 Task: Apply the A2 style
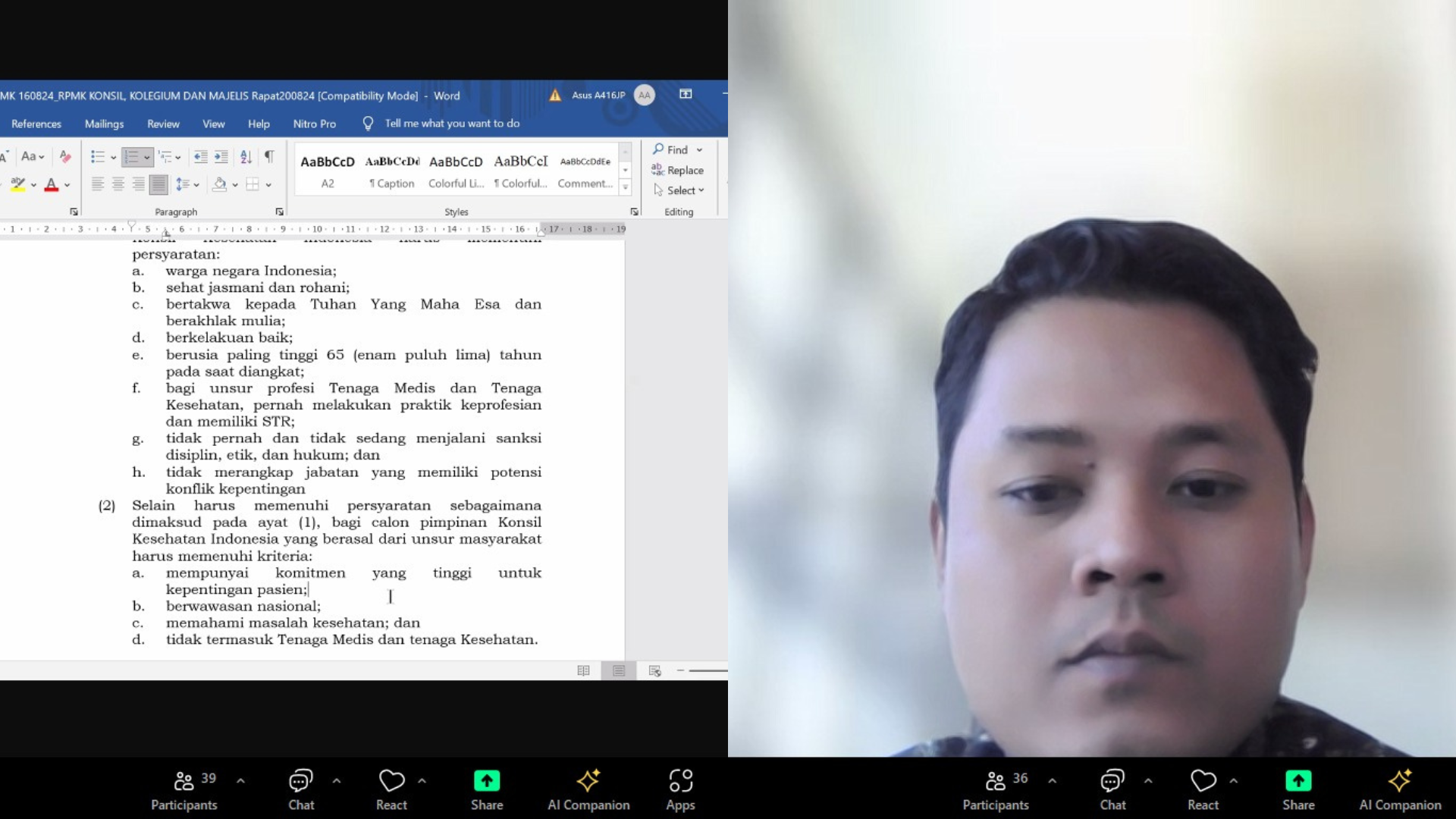[328, 171]
